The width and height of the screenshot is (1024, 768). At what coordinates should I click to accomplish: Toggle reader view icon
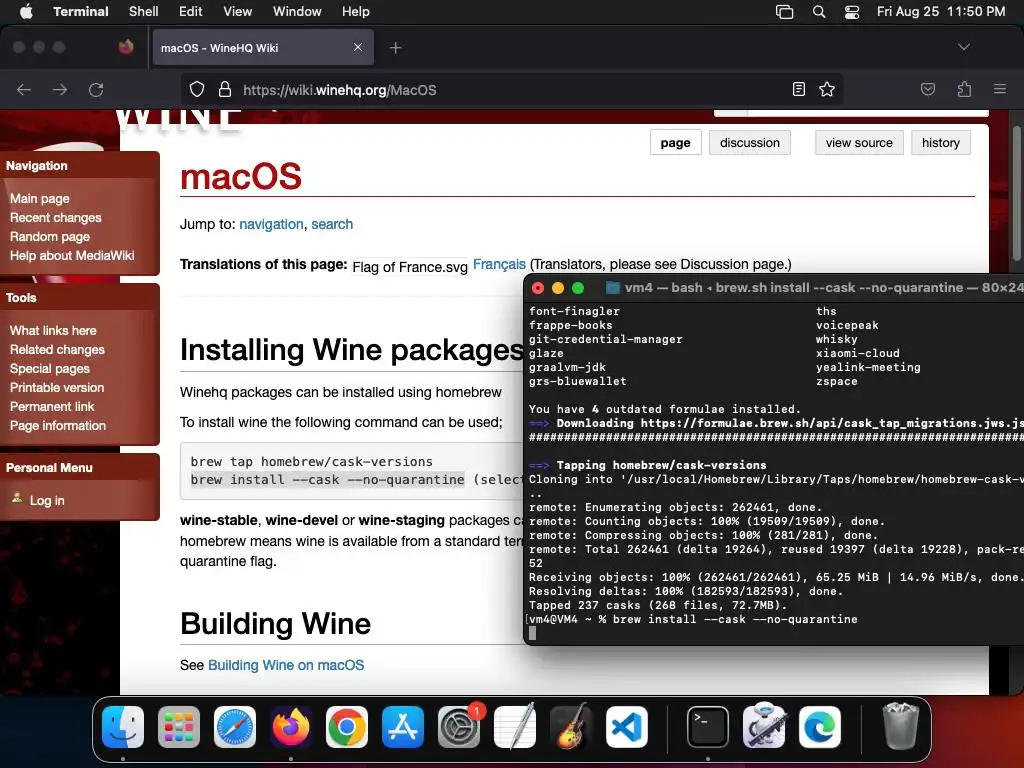799,89
